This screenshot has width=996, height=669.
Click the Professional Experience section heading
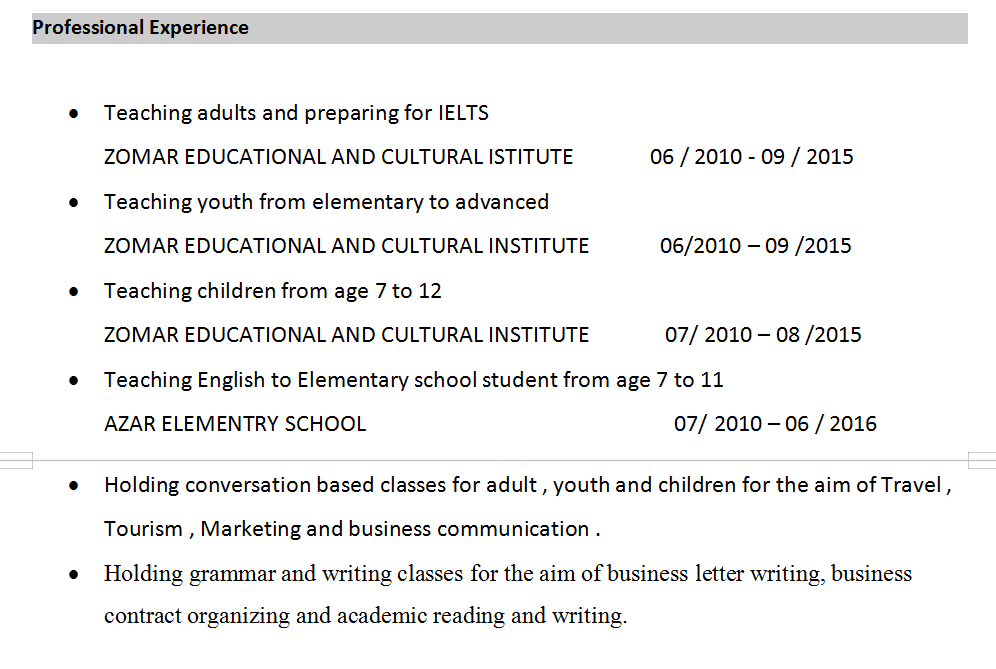pos(141,28)
